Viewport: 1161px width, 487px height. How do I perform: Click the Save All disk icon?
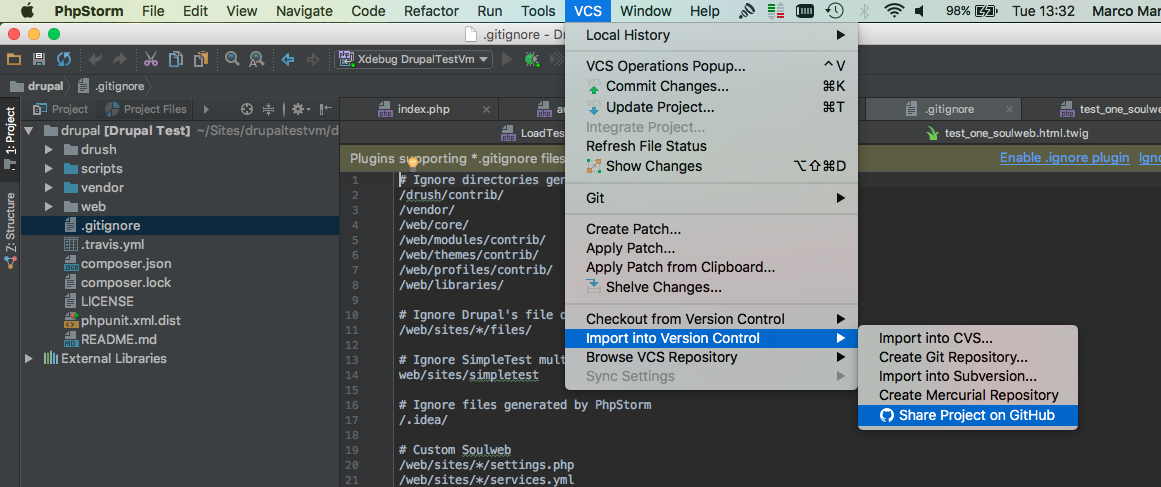pos(39,59)
